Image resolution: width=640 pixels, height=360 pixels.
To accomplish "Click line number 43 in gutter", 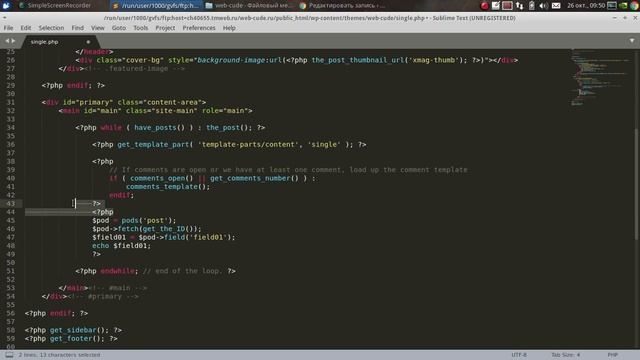I will point(11,203).
